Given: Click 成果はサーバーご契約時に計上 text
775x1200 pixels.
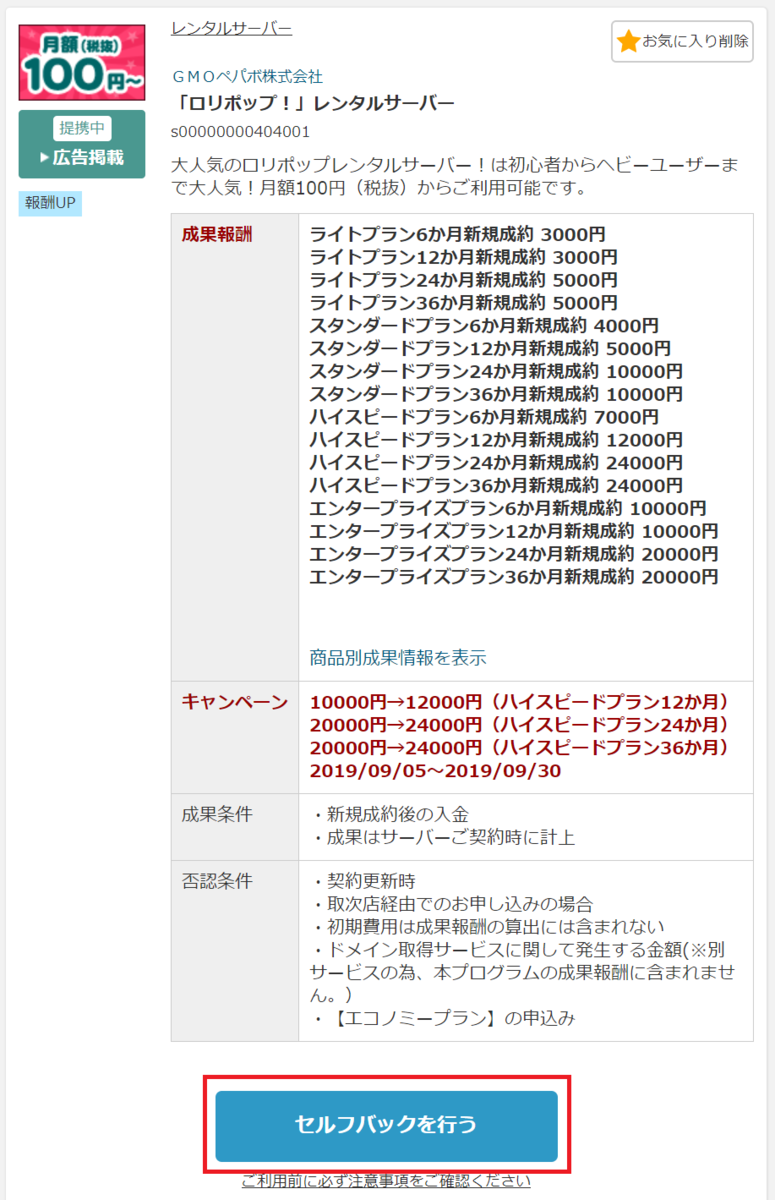Looking at the screenshot, I should [442, 837].
